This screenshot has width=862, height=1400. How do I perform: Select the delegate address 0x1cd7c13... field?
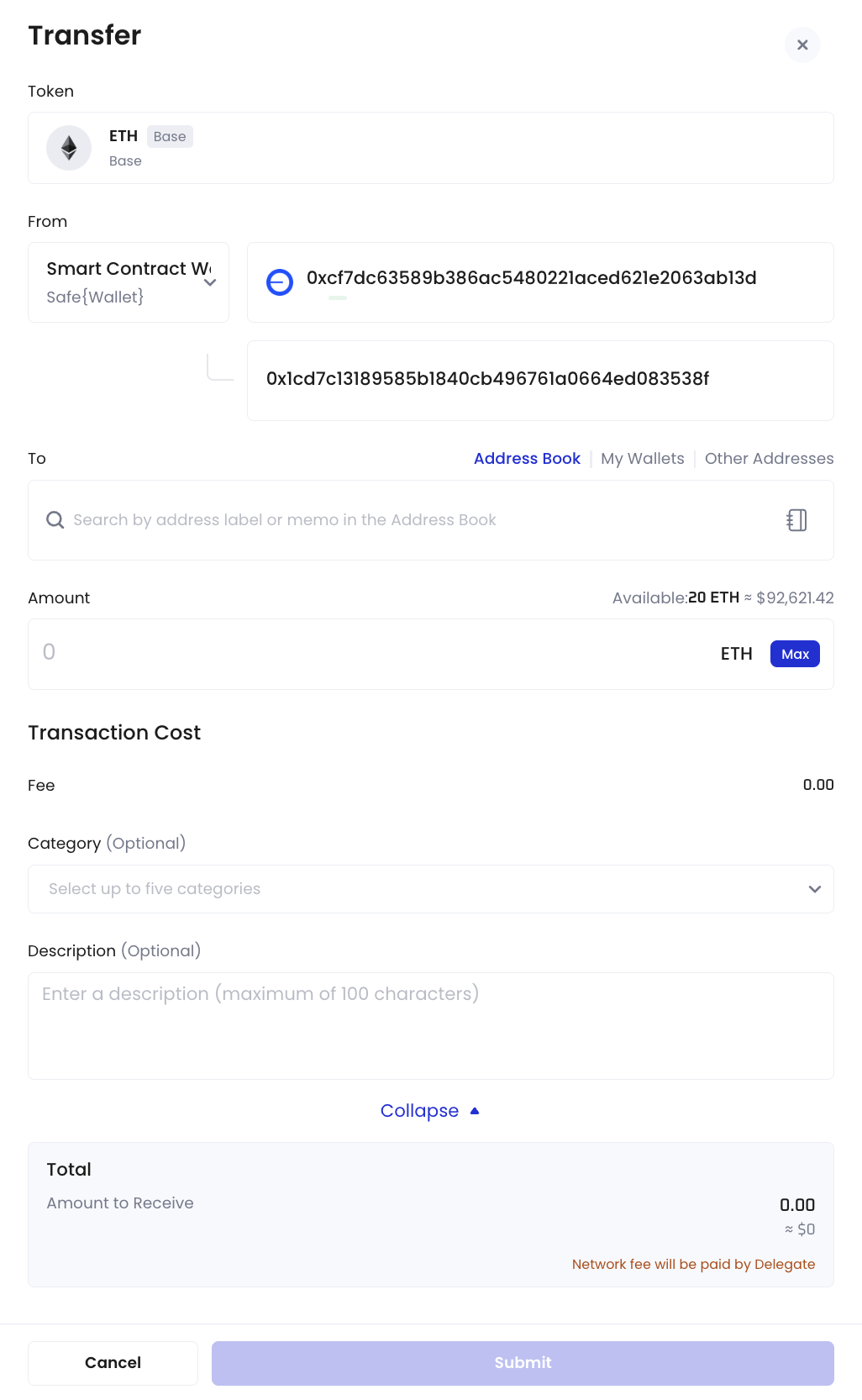[540, 381]
